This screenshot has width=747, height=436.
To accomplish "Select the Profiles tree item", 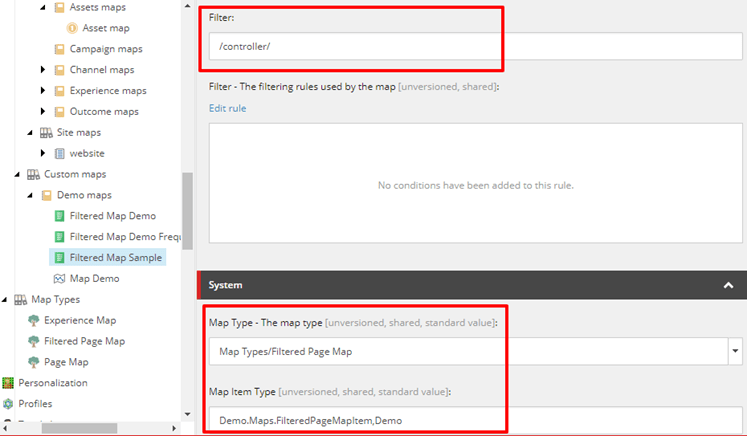I will point(35,404).
